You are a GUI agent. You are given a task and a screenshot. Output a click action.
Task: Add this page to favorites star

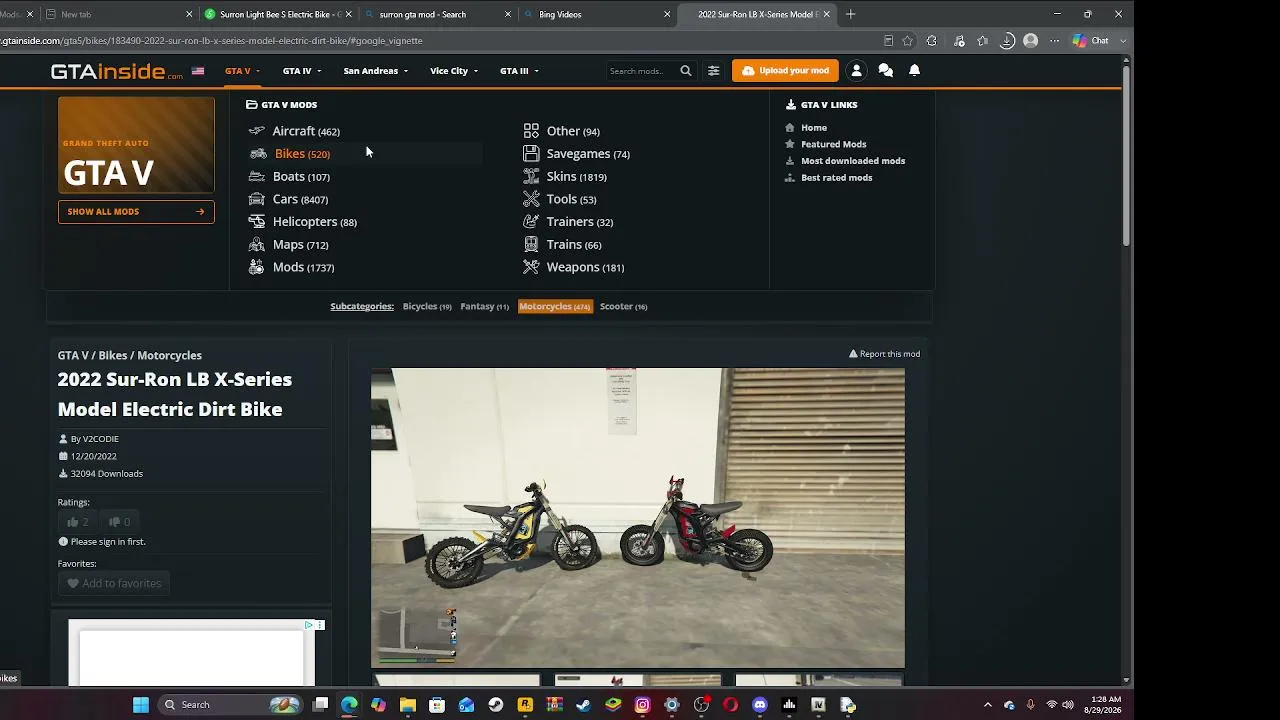[907, 41]
